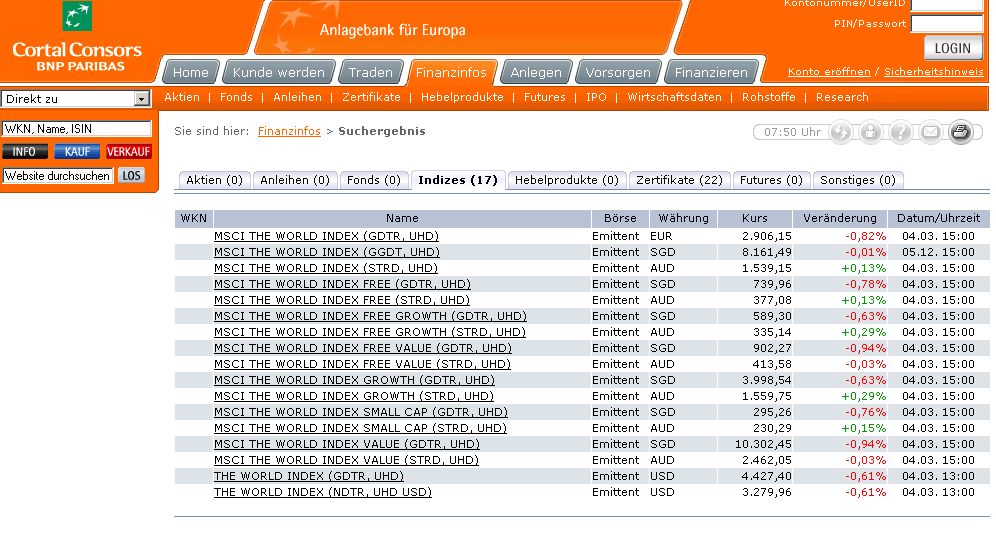This screenshot has width=996, height=541.
Task: Open Anleihen in the orange submenu
Action: coord(297,97)
